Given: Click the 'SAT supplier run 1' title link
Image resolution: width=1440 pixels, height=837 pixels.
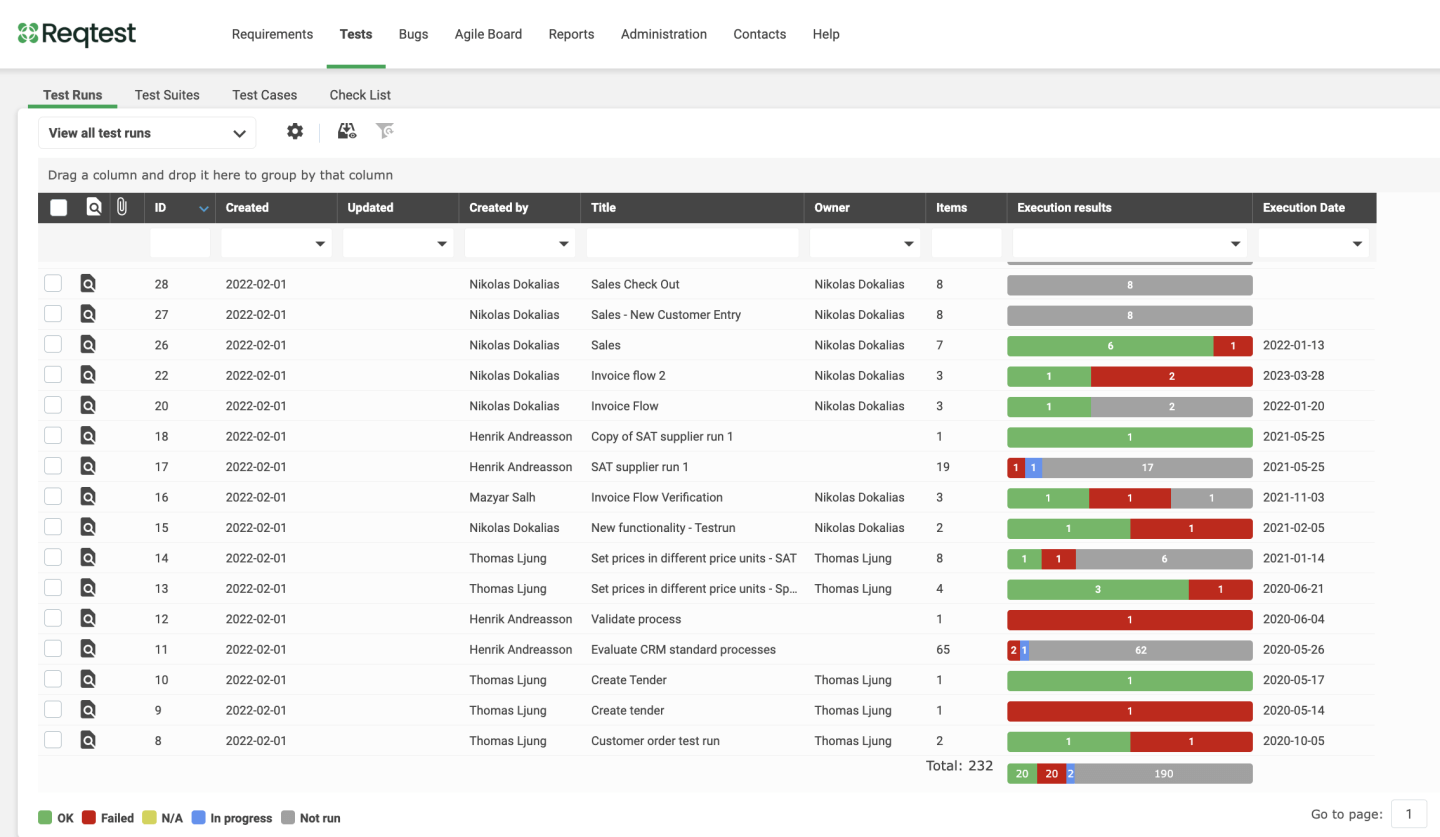Looking at the screenshot, I should (639, 466).
